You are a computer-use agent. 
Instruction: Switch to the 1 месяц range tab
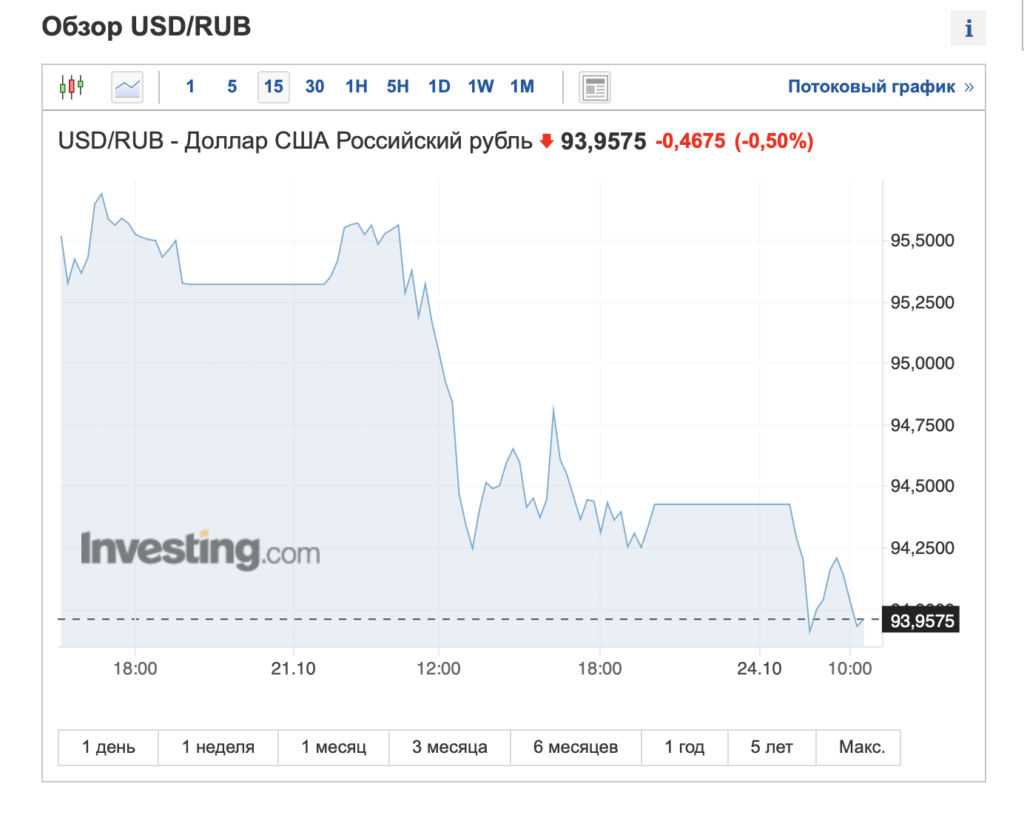click(x=335, y=747)
